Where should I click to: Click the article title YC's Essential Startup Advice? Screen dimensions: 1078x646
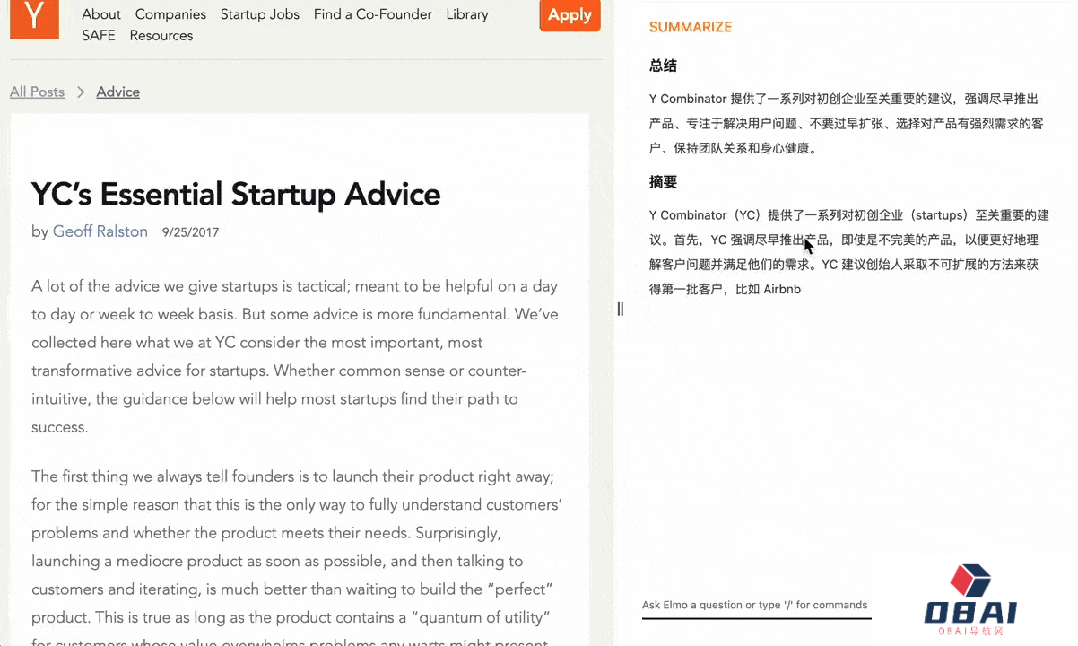tap(235, 193)
